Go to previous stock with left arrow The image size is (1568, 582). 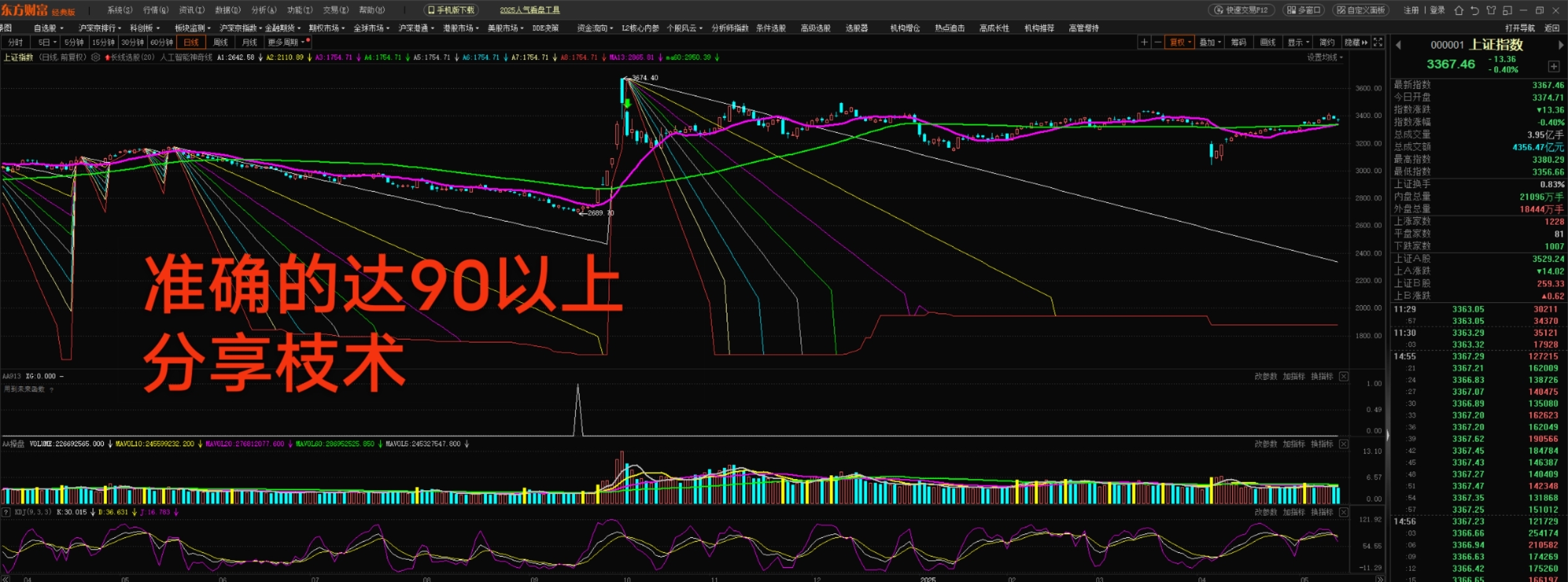1398,45
